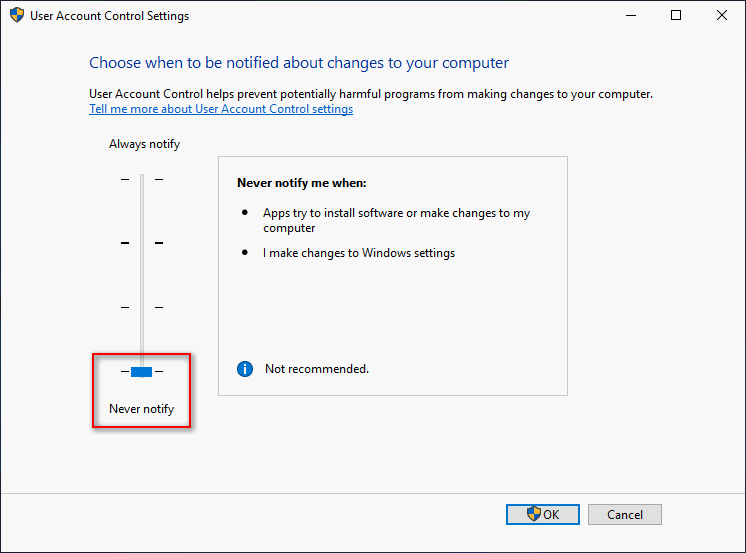
Task: Maximize the User Account Control Settings window
Action: 676,15
